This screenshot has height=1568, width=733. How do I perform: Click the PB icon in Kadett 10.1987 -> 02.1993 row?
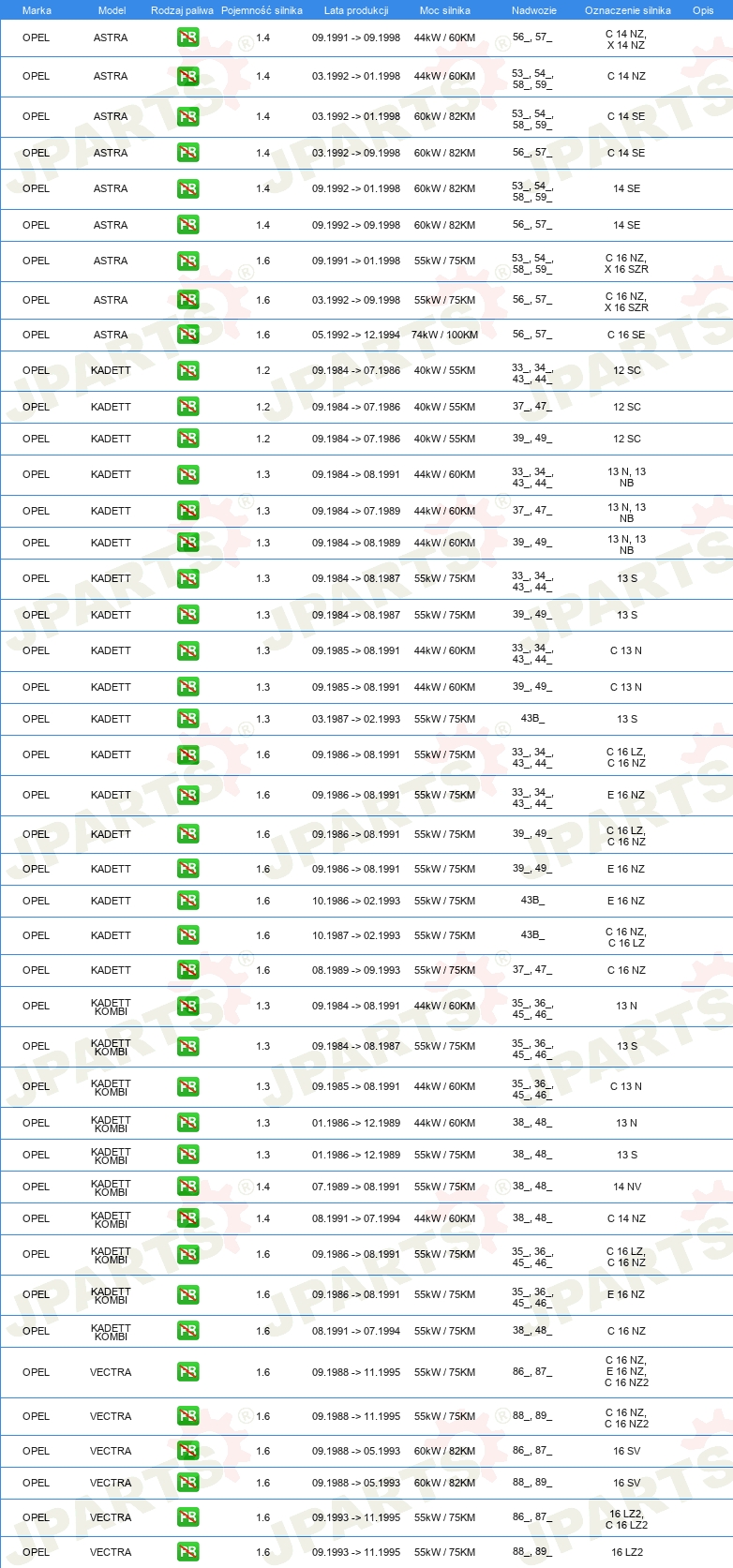coord(187,936)
